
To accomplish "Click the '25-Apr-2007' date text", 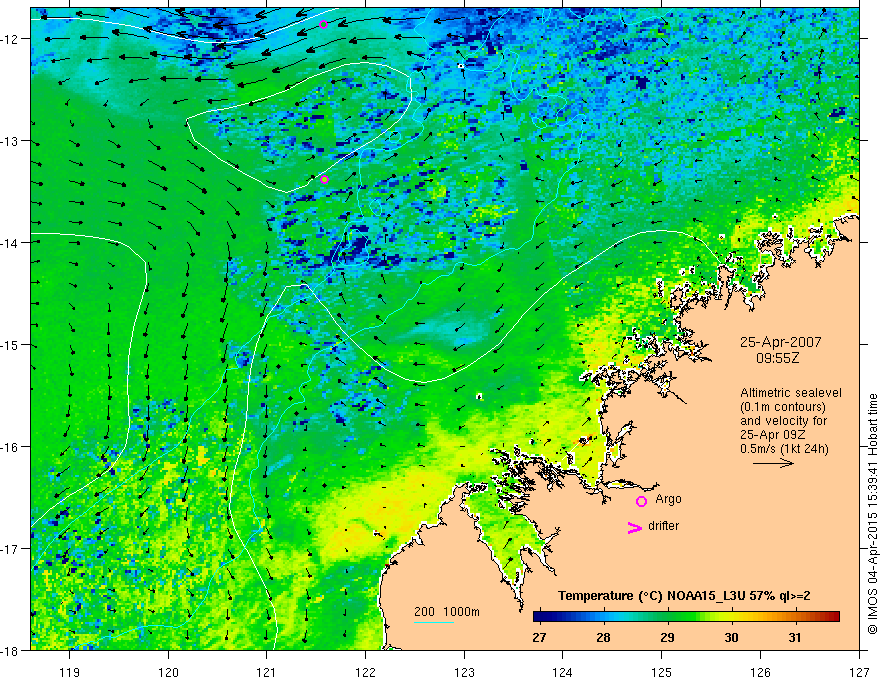I will click(x=780, y=342).
